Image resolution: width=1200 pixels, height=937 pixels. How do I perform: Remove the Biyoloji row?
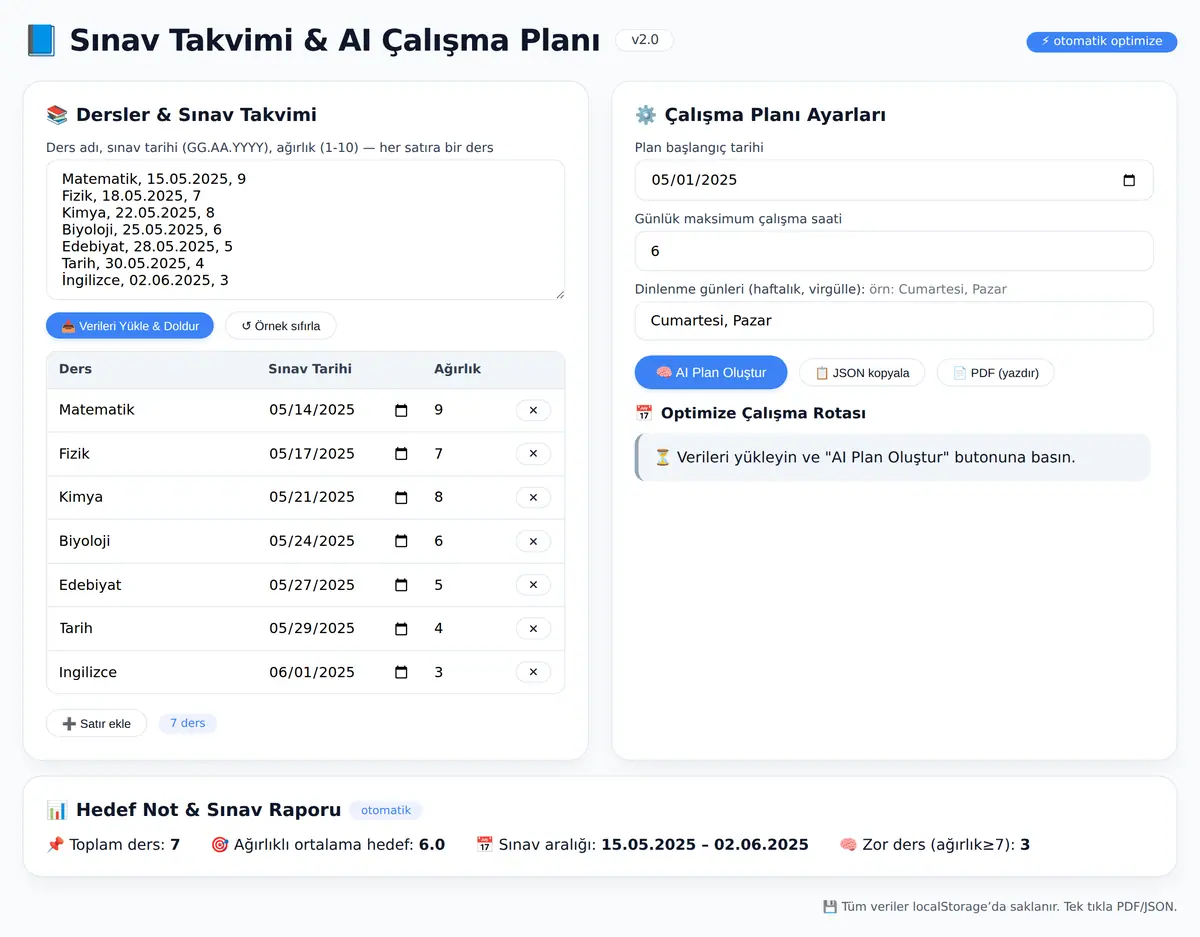point(533,541)
